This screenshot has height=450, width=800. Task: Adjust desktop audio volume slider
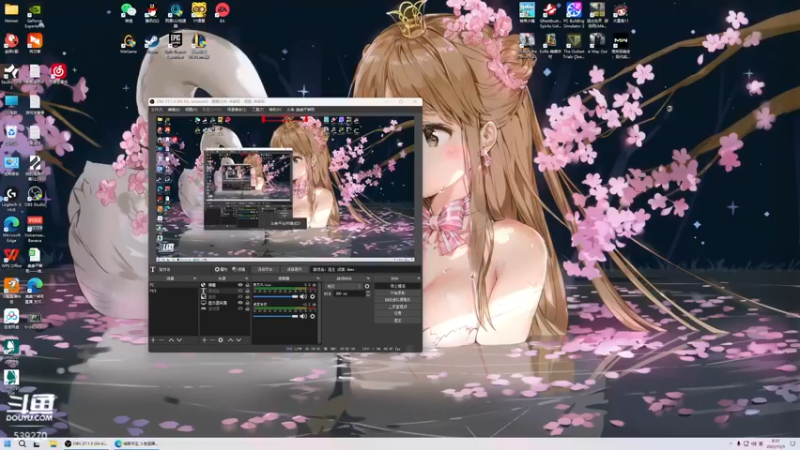[x=276, y=316]
